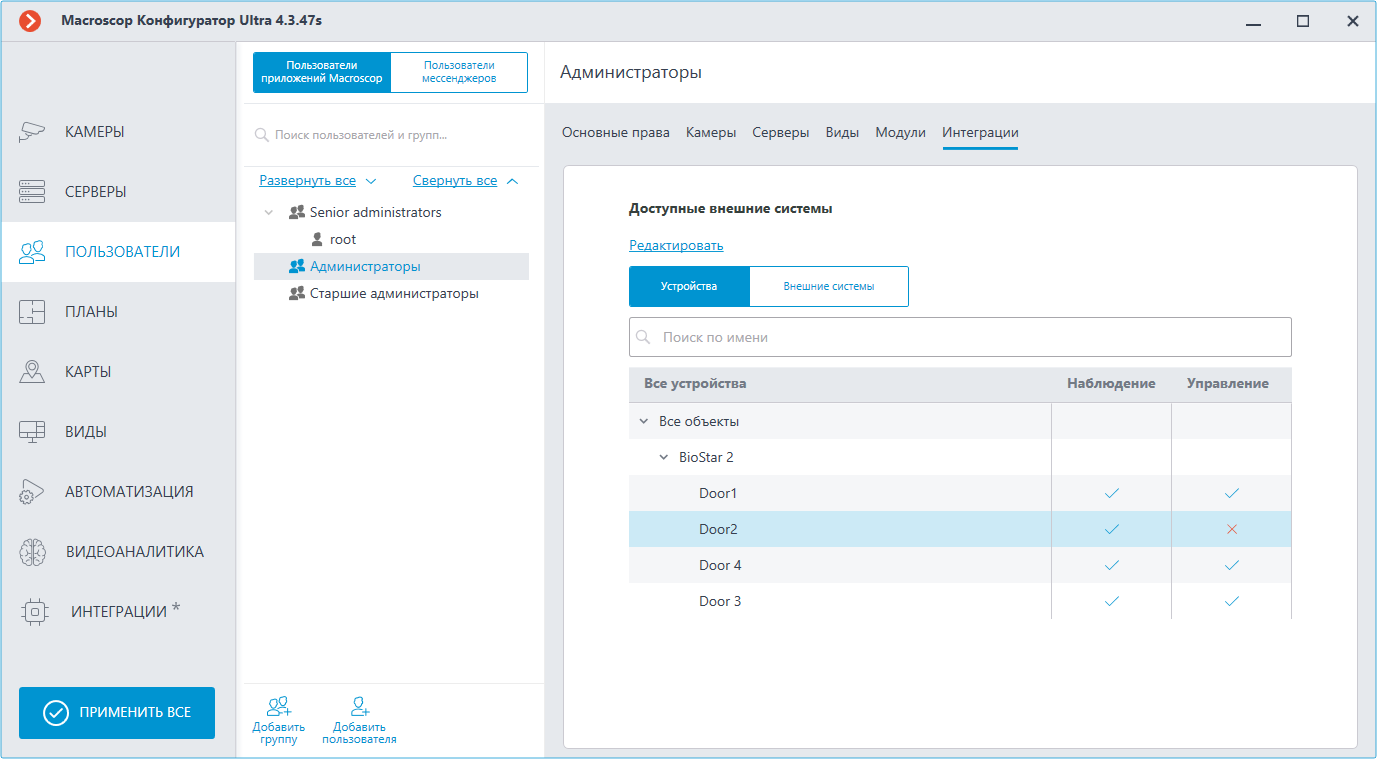This screenshot has width=1377, height=759.
Task: Click group icon beside Senior administrators
Action: click(296, 213)
